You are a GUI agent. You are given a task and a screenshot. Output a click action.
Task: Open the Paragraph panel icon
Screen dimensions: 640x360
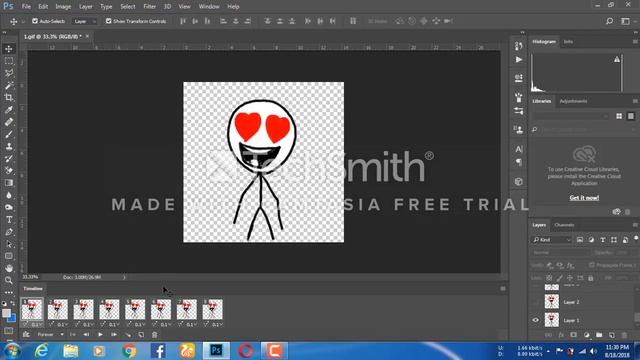point(519,162)
